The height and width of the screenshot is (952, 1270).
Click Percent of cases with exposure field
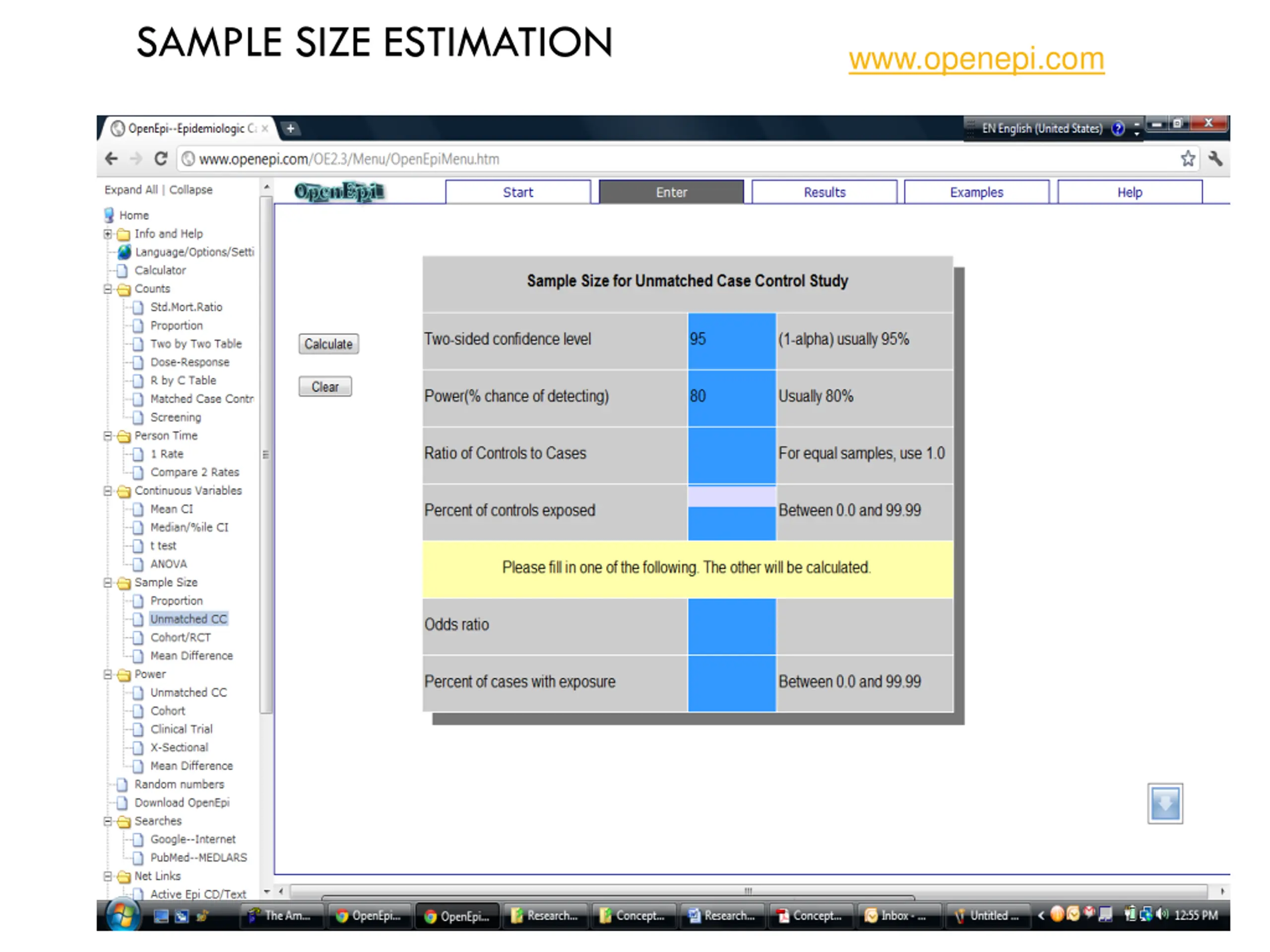[x=732, y=683]
